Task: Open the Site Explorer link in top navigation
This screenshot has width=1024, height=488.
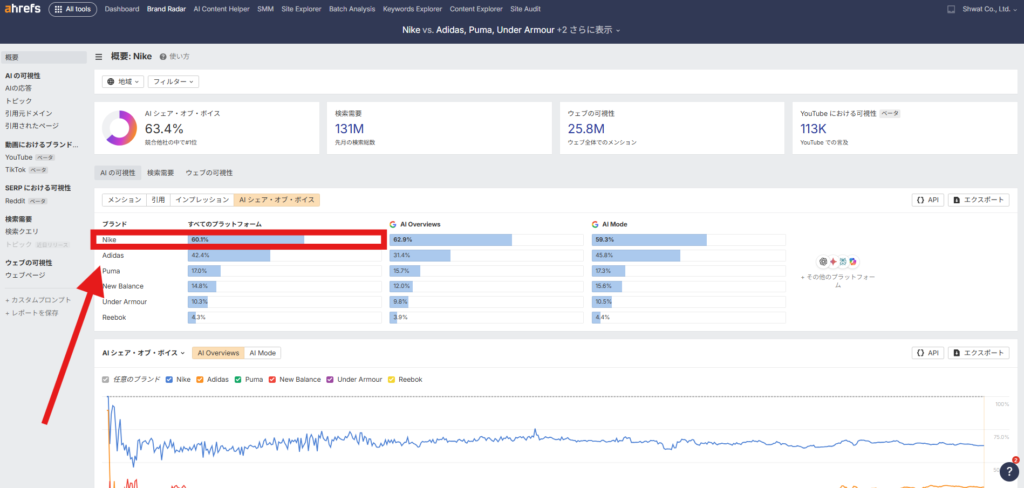Action: click(x=301, y=9)
